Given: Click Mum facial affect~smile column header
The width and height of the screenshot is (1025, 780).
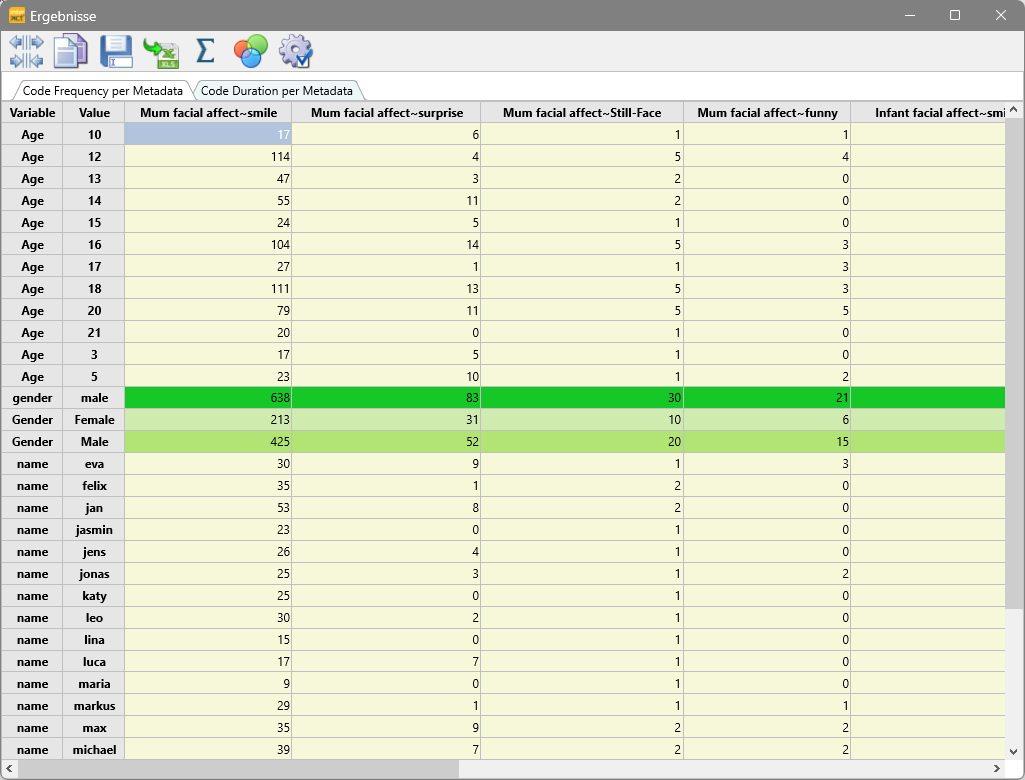Looking at the screenshot, I should pyautogui.click(x=209, y=112).
